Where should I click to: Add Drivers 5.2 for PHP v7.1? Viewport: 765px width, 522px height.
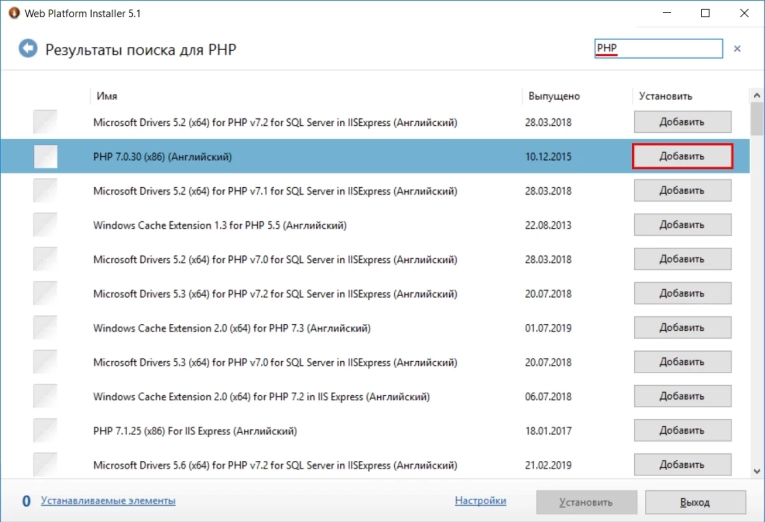coord(683,191)
